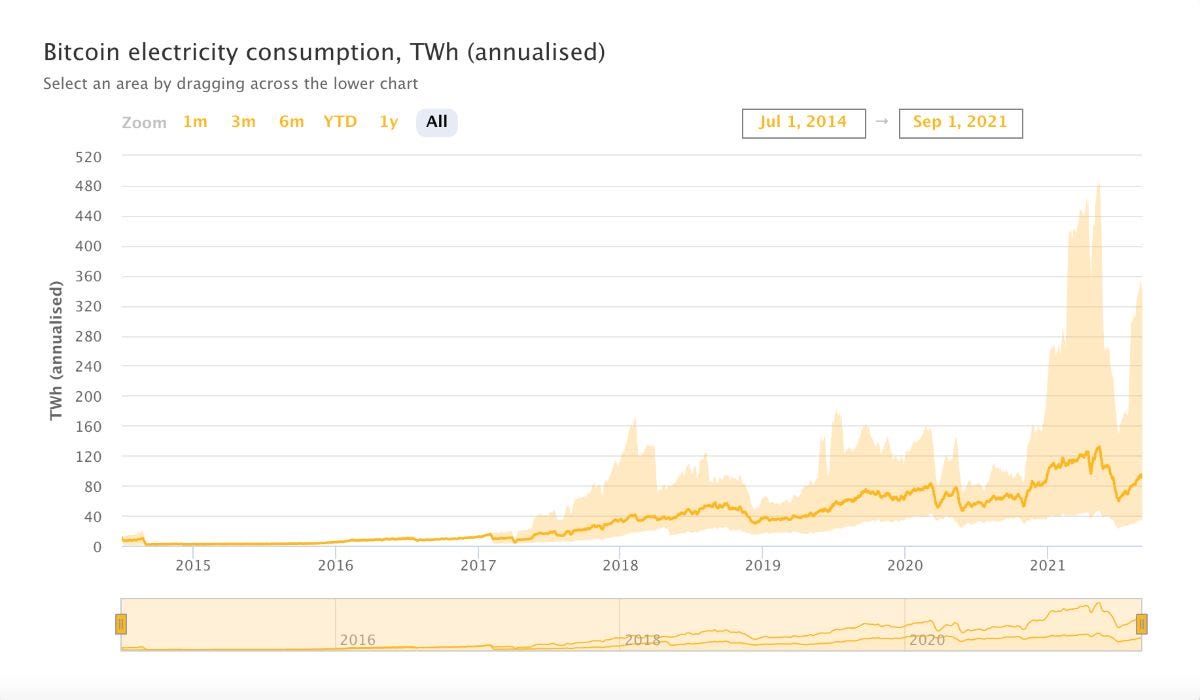Open the start date field showing Jul 1, 2014
This screenshot has height=700, width=1200.
[x=803, y=122]
